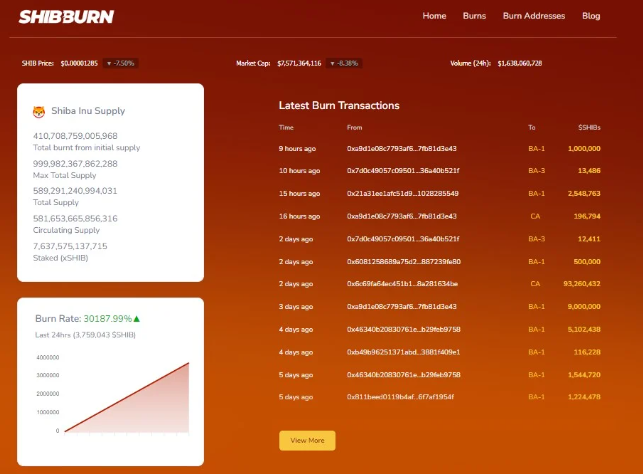Click the Last 24hrs burn text
Screen dimensions: 643x474
(85, 335)
